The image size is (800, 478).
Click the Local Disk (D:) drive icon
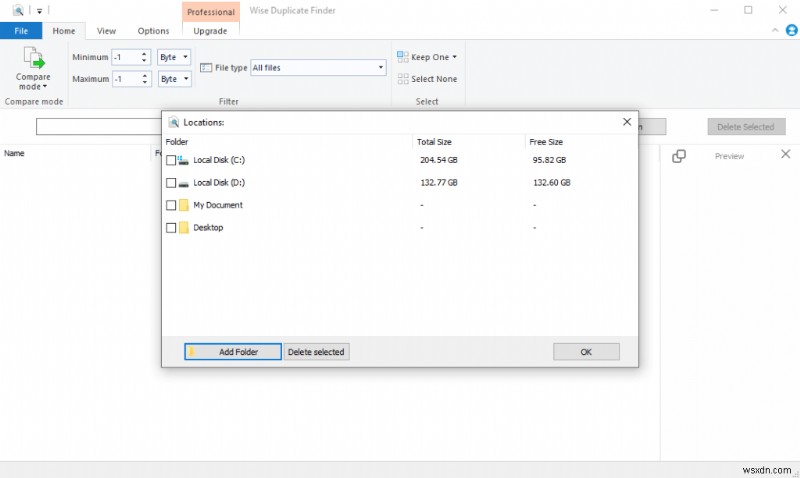[183, 183]
